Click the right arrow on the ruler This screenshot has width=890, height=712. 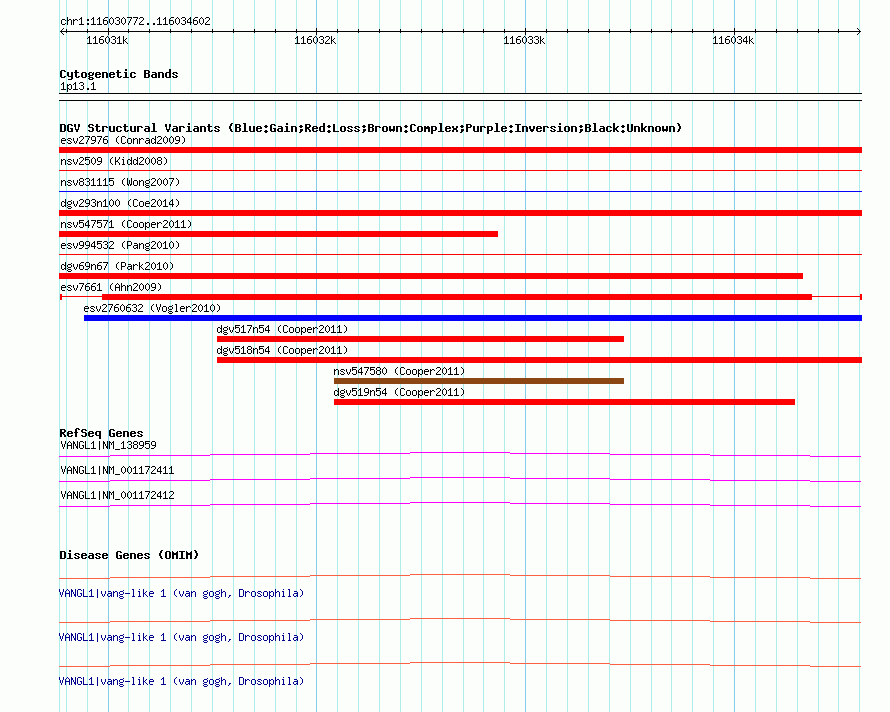click(858, 32)
